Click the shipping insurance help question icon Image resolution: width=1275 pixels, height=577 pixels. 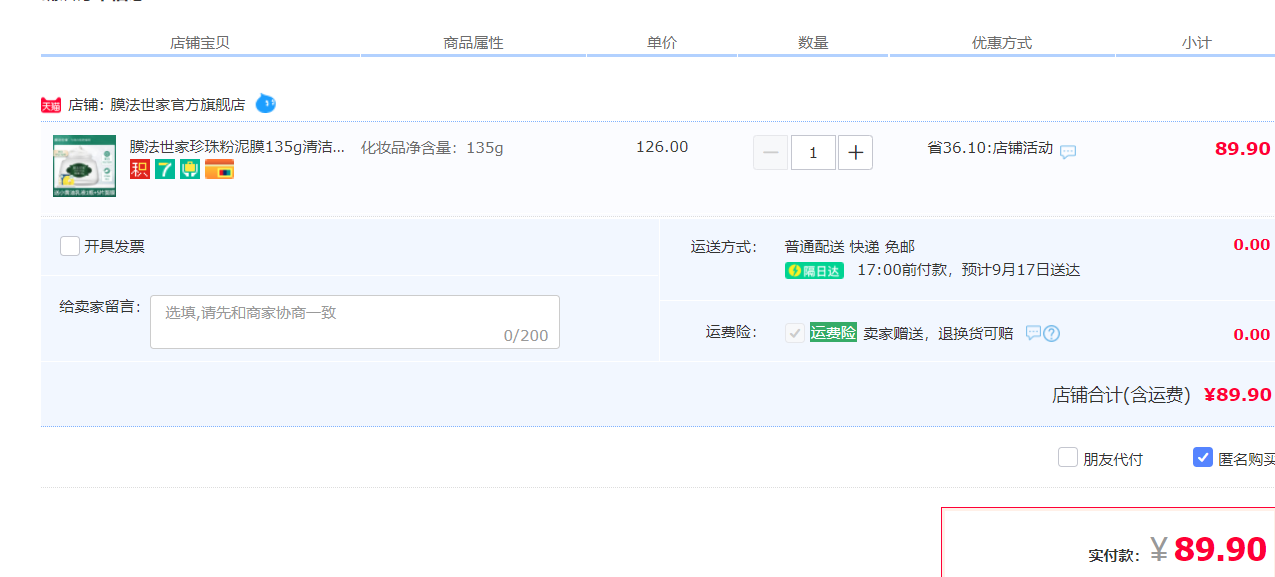(x=1052, y=334)
